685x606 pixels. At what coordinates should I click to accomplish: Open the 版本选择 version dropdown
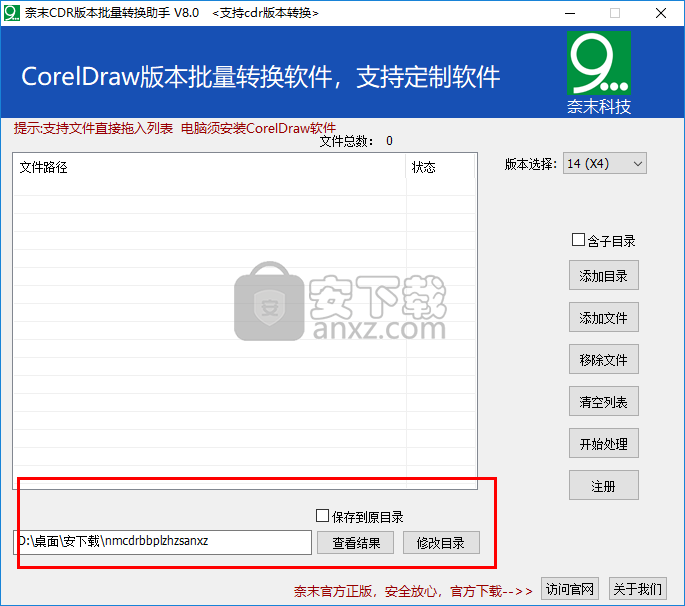pyautogui.click(x=605, y=164)
